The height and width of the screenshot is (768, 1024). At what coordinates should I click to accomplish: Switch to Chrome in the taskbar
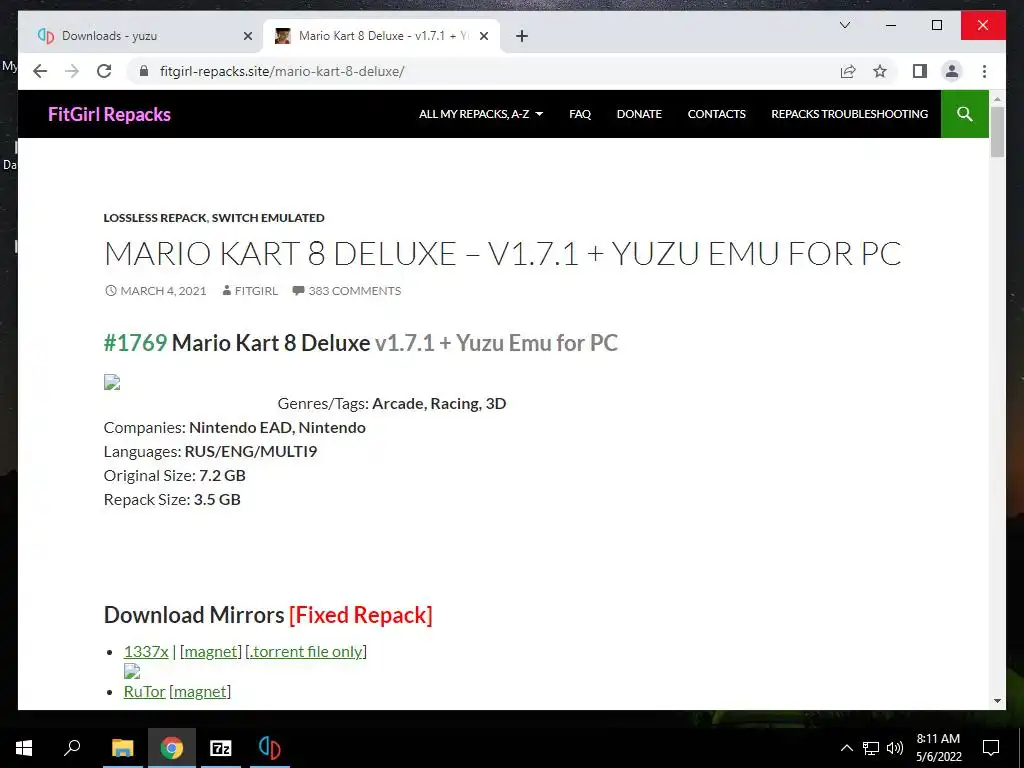[x=172, y=748]
